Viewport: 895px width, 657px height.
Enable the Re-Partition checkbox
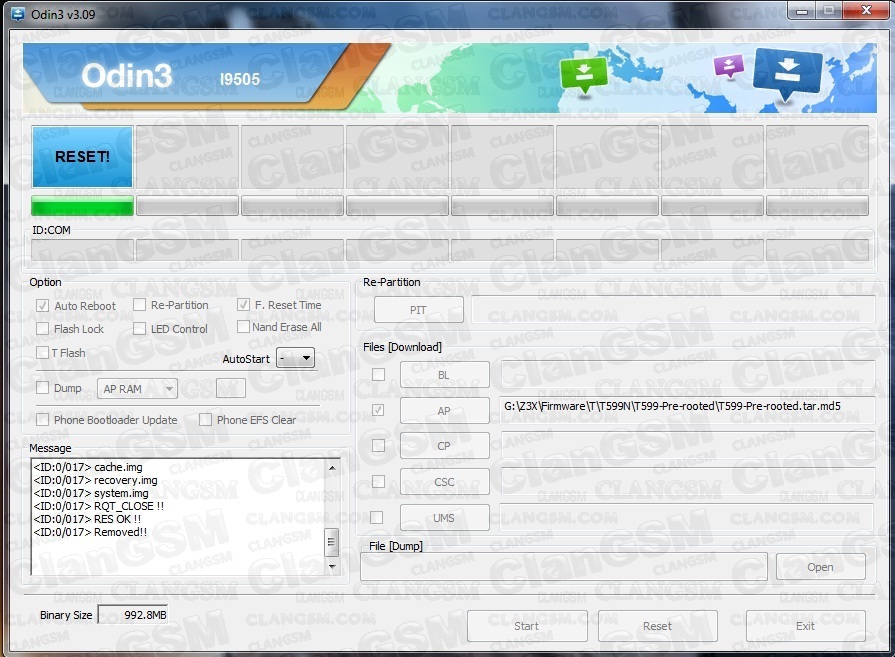[139, 305]
